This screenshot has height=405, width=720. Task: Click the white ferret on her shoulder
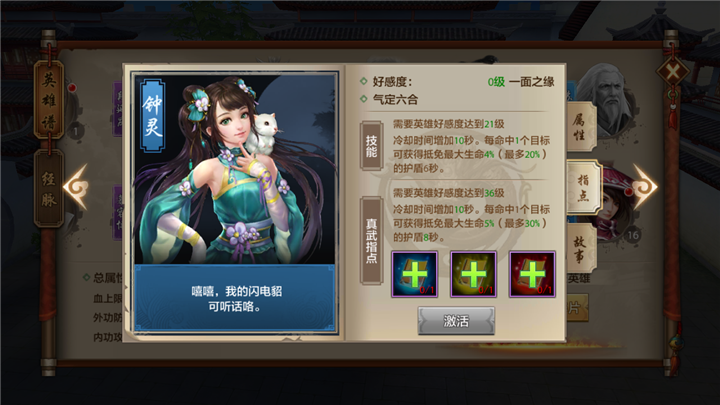(262, 133)
